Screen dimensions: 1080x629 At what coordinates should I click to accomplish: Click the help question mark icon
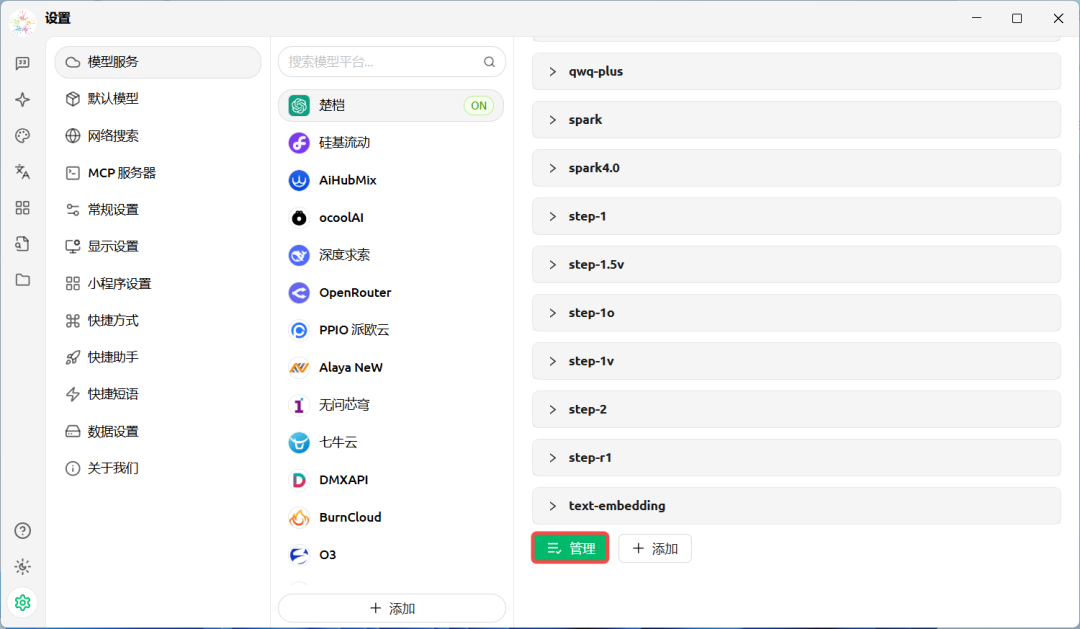[23, 530]
